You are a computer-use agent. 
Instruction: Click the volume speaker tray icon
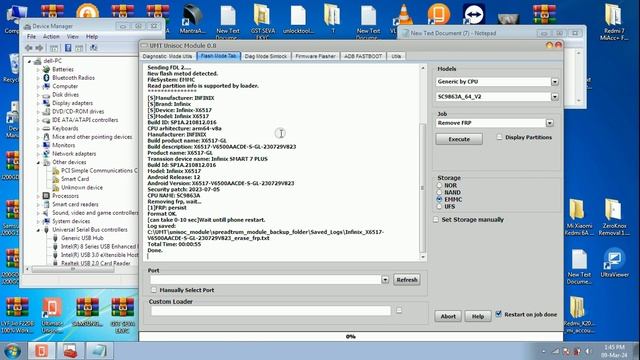pos(588,351)
